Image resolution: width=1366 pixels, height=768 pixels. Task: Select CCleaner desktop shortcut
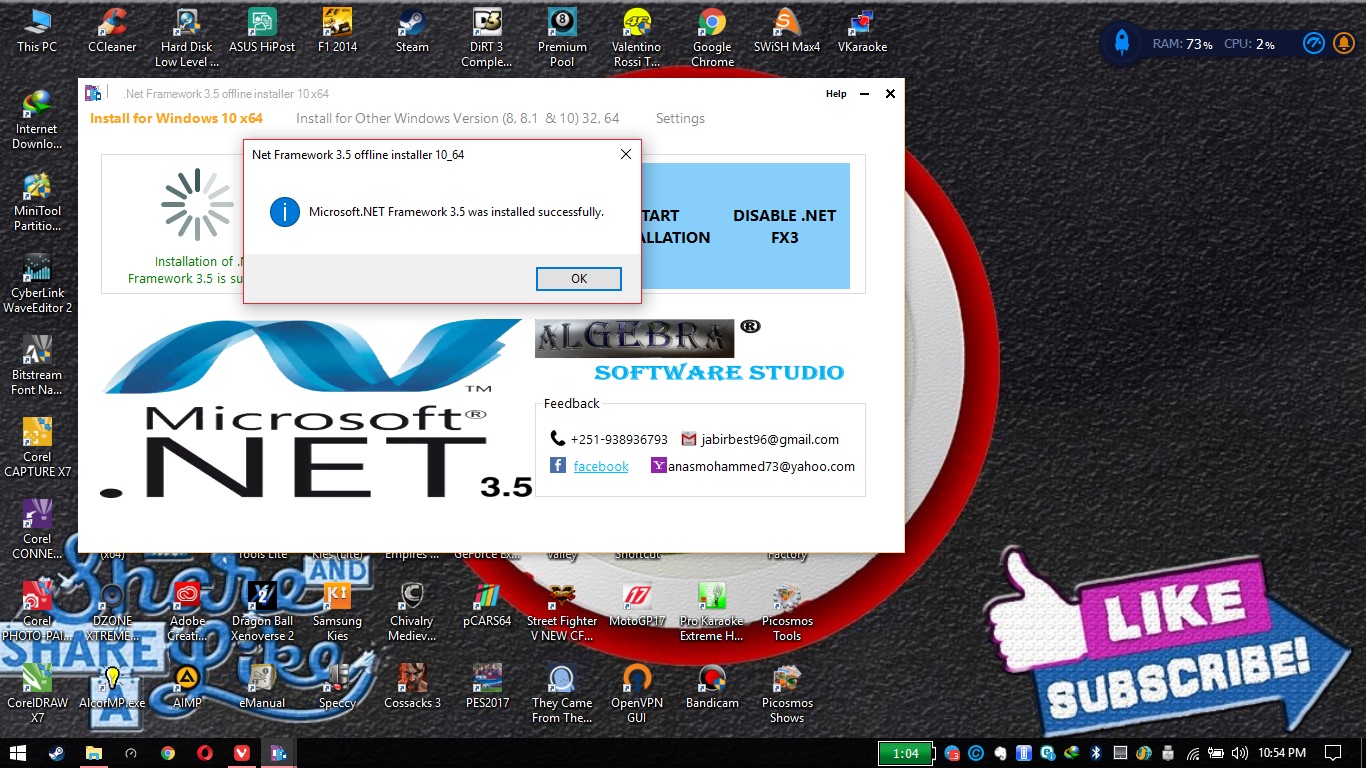point(112,31)
